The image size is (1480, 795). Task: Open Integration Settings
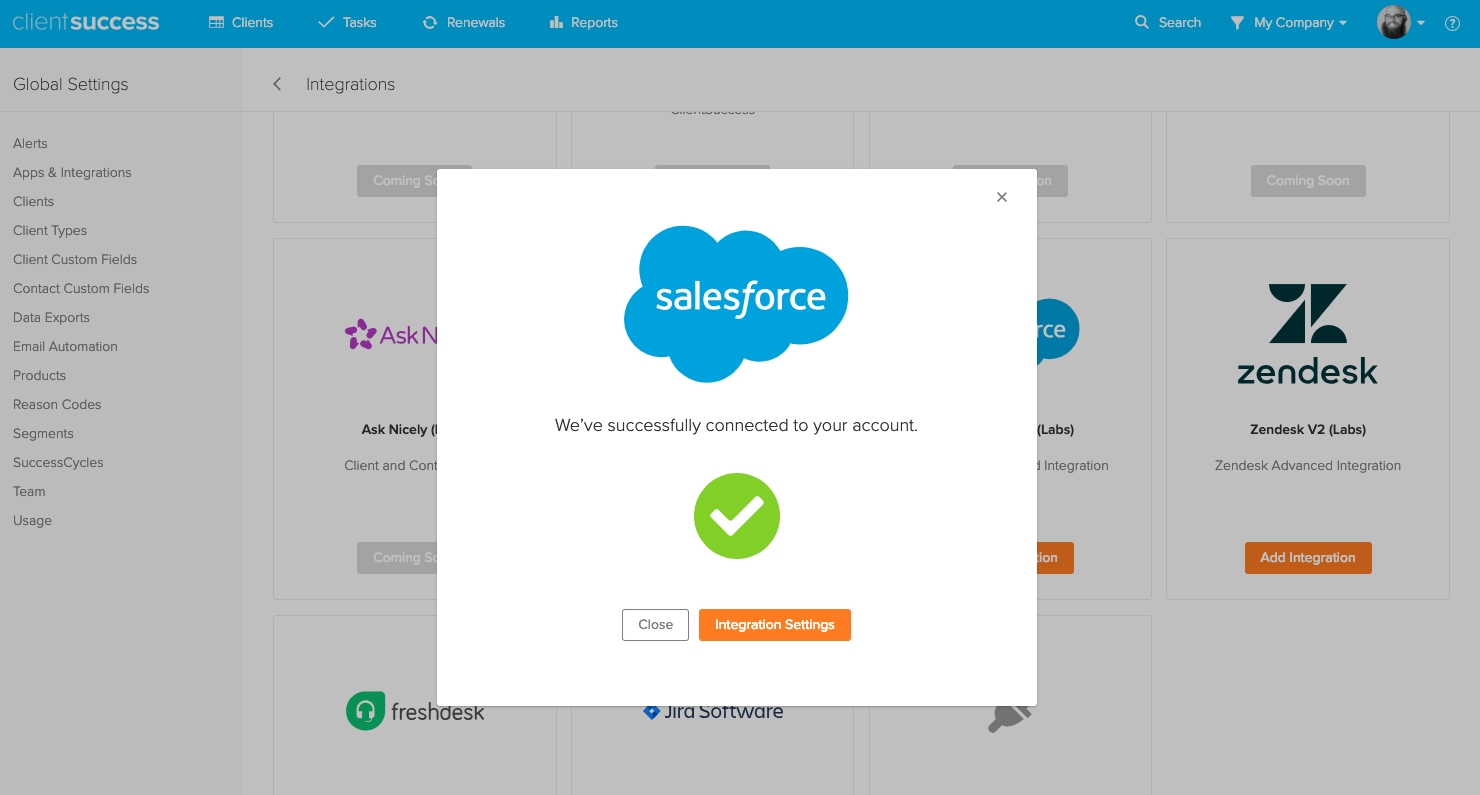[775, 624]
